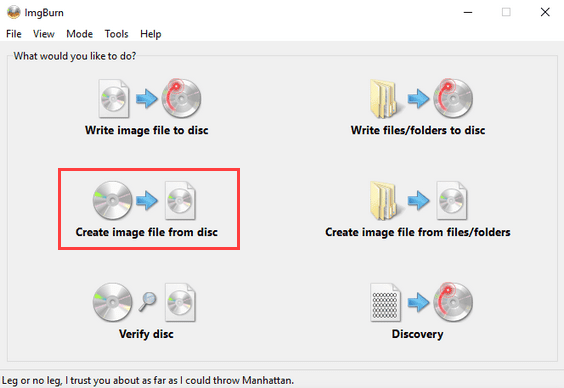Open the Mode menu

tap(79, 34)
